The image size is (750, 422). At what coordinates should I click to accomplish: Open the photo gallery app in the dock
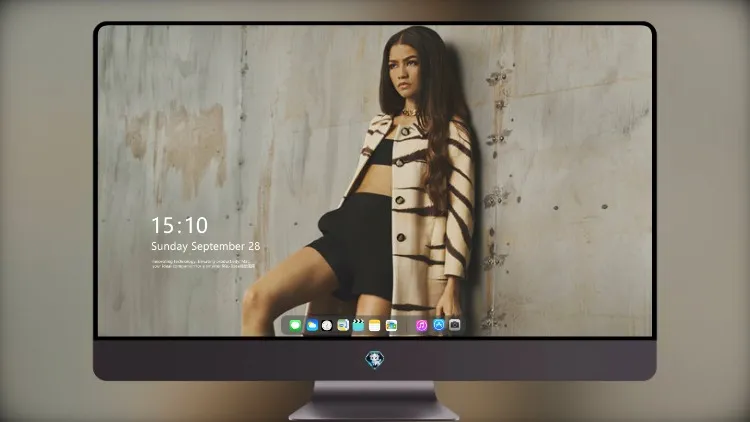(x=391, y=325)
